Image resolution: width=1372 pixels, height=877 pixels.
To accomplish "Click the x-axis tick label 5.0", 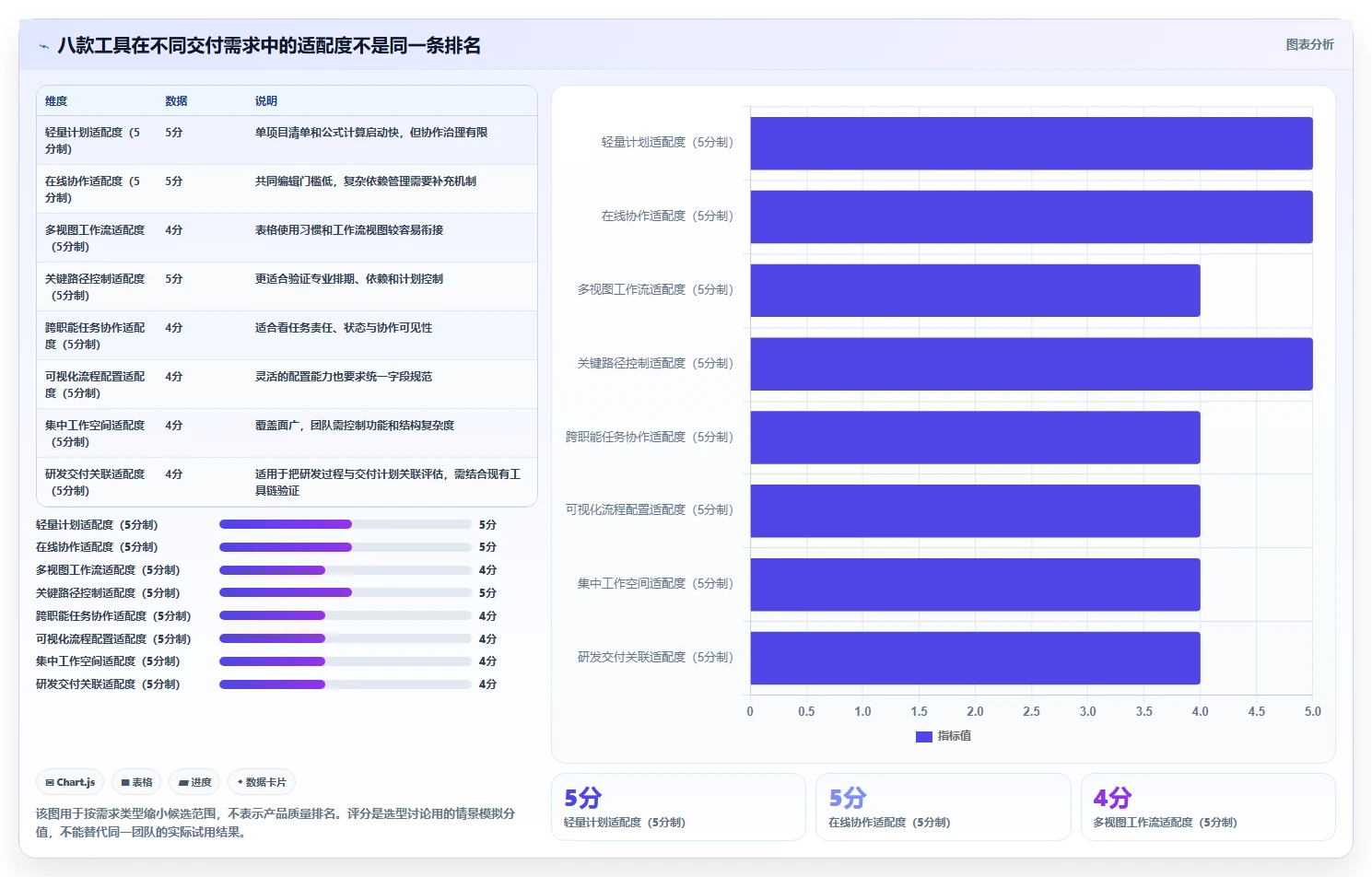I will tap(1313, 711).
